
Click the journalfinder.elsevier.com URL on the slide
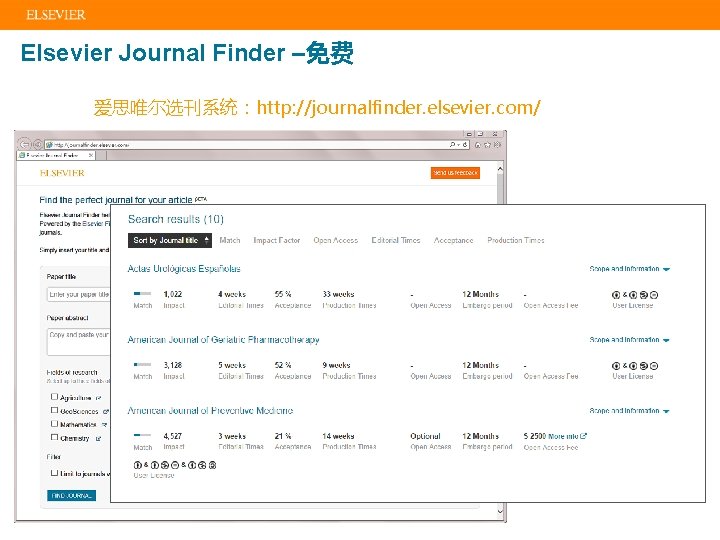399,107
